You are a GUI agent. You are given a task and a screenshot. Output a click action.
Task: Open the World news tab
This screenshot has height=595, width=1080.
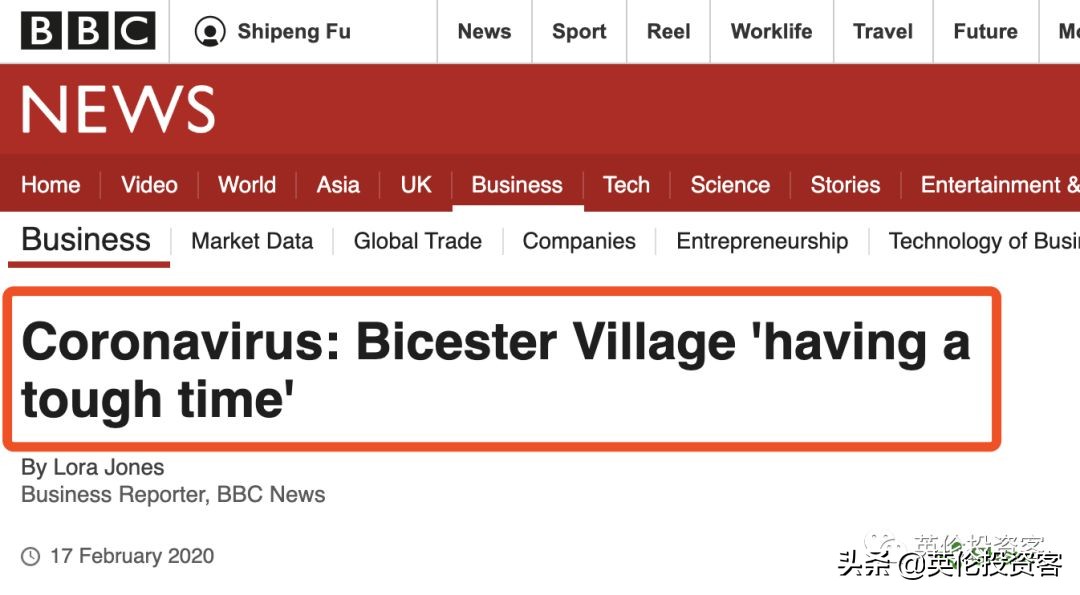point(246,185)
